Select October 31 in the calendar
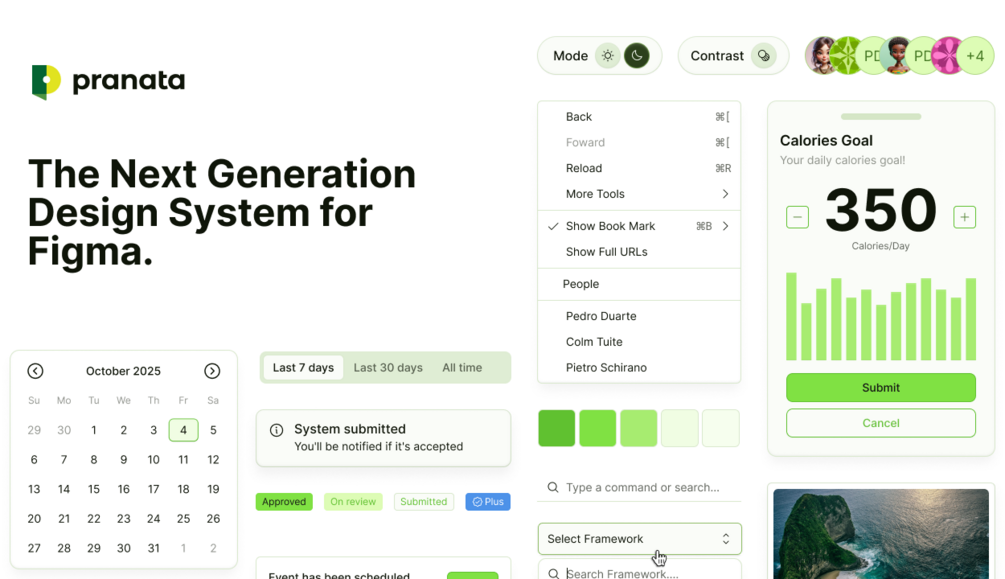Screen dimensions: 1005x579 [x=153, y=548]
